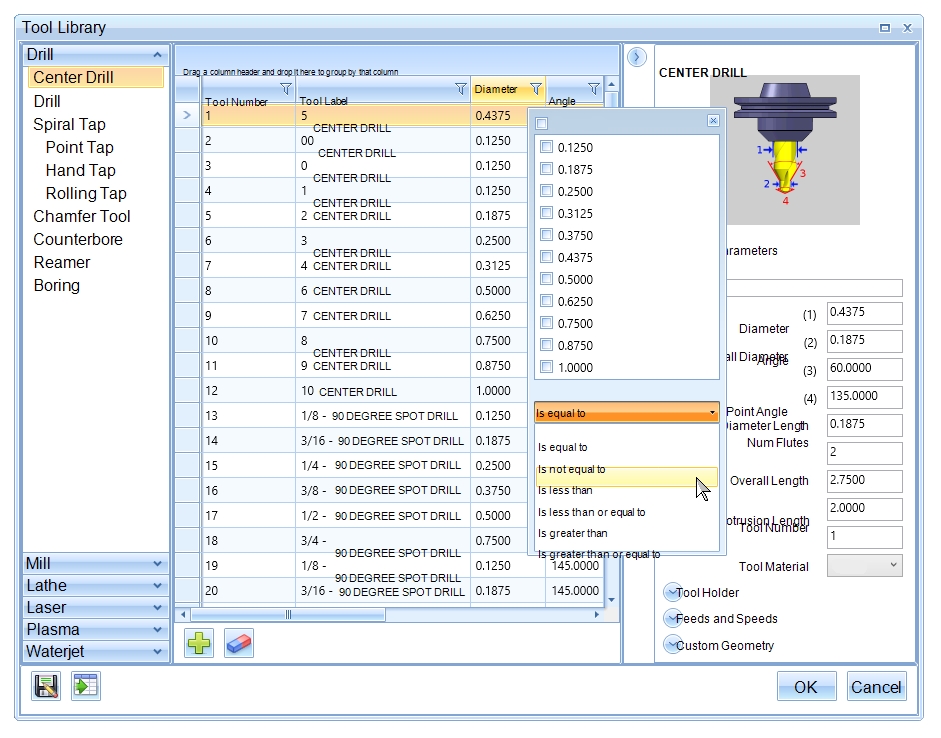Screen dimensions: 941x738
Task: Open the Mill tool category
Action: click(x=95, y=563)
